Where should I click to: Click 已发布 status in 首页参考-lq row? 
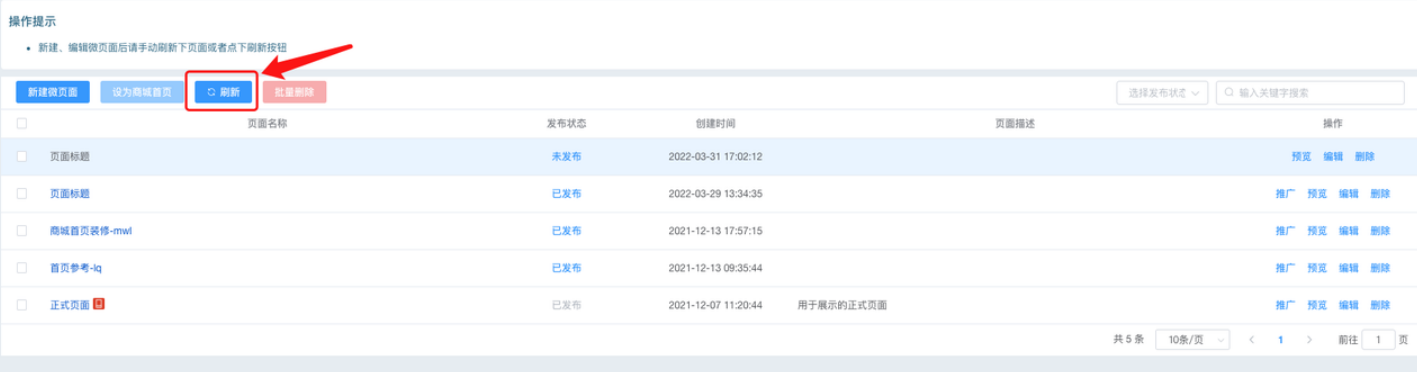click(566, 268)
